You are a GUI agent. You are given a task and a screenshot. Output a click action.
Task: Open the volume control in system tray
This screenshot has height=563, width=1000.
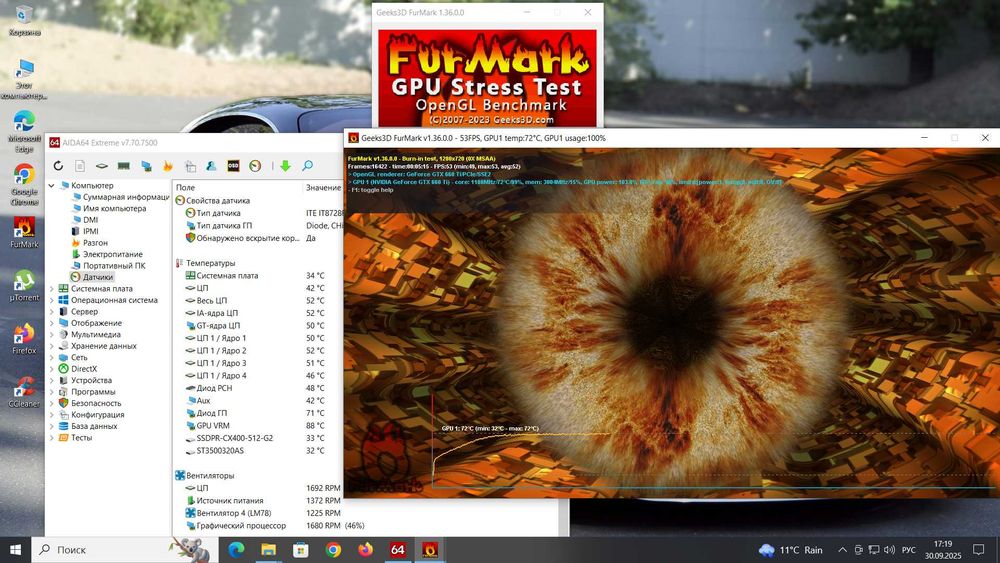[x=889, y=550]
